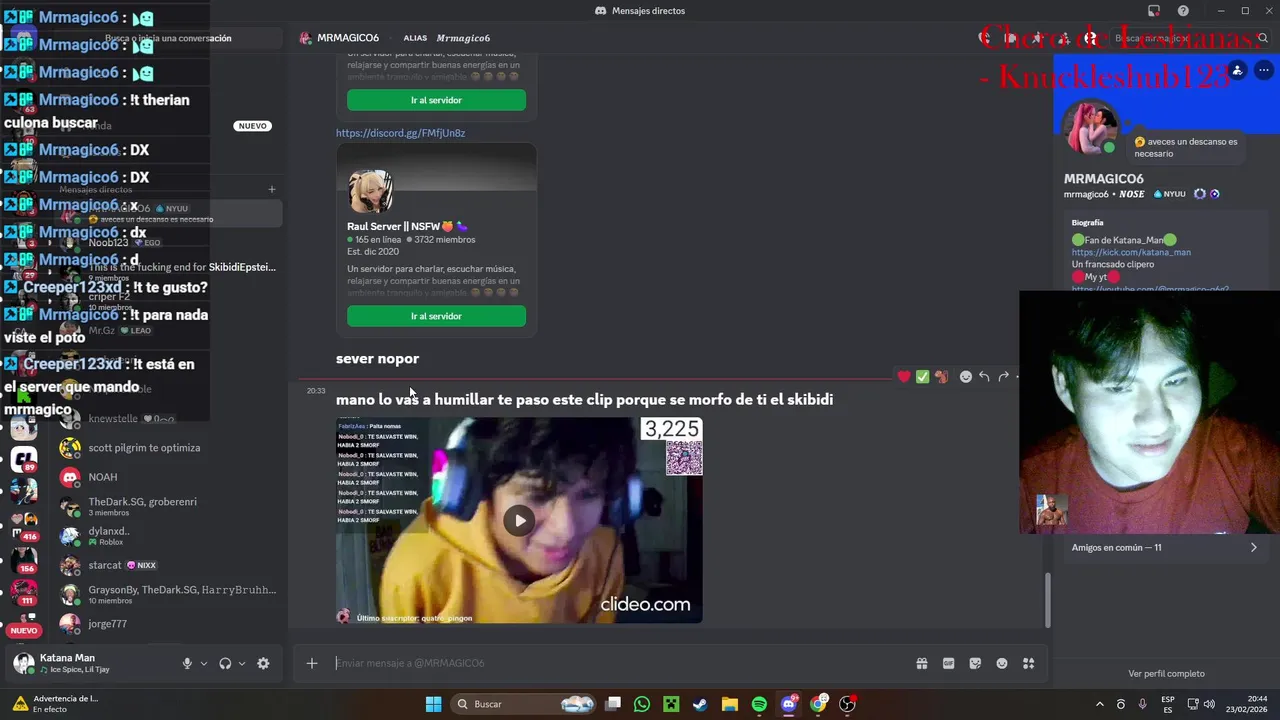
Task: Click the message input field
Action: [x=620, y=663]
